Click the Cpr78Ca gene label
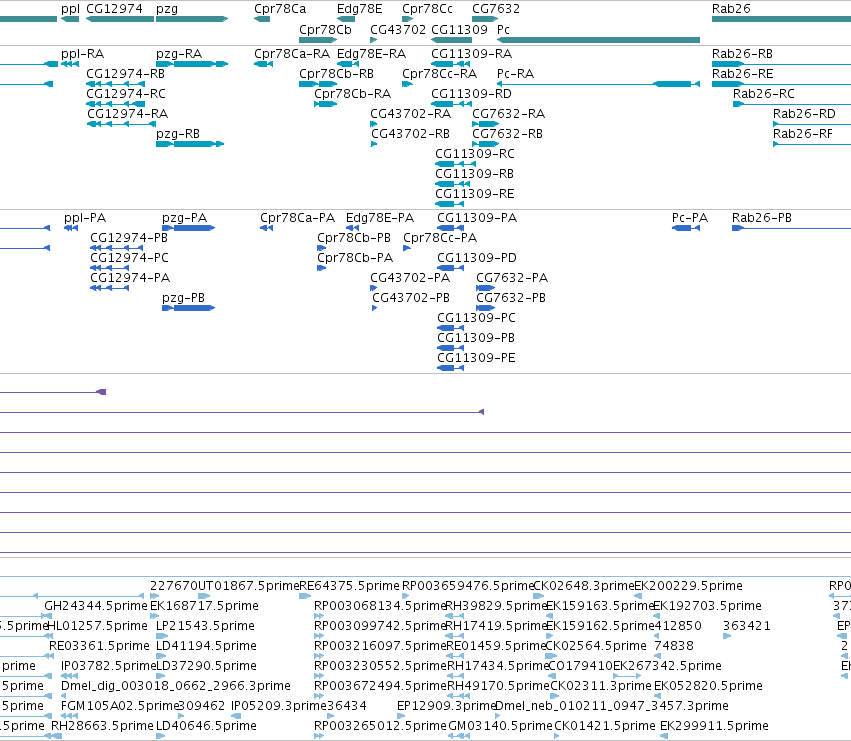This screenshot has height=741, width=851. pos(280,9)
